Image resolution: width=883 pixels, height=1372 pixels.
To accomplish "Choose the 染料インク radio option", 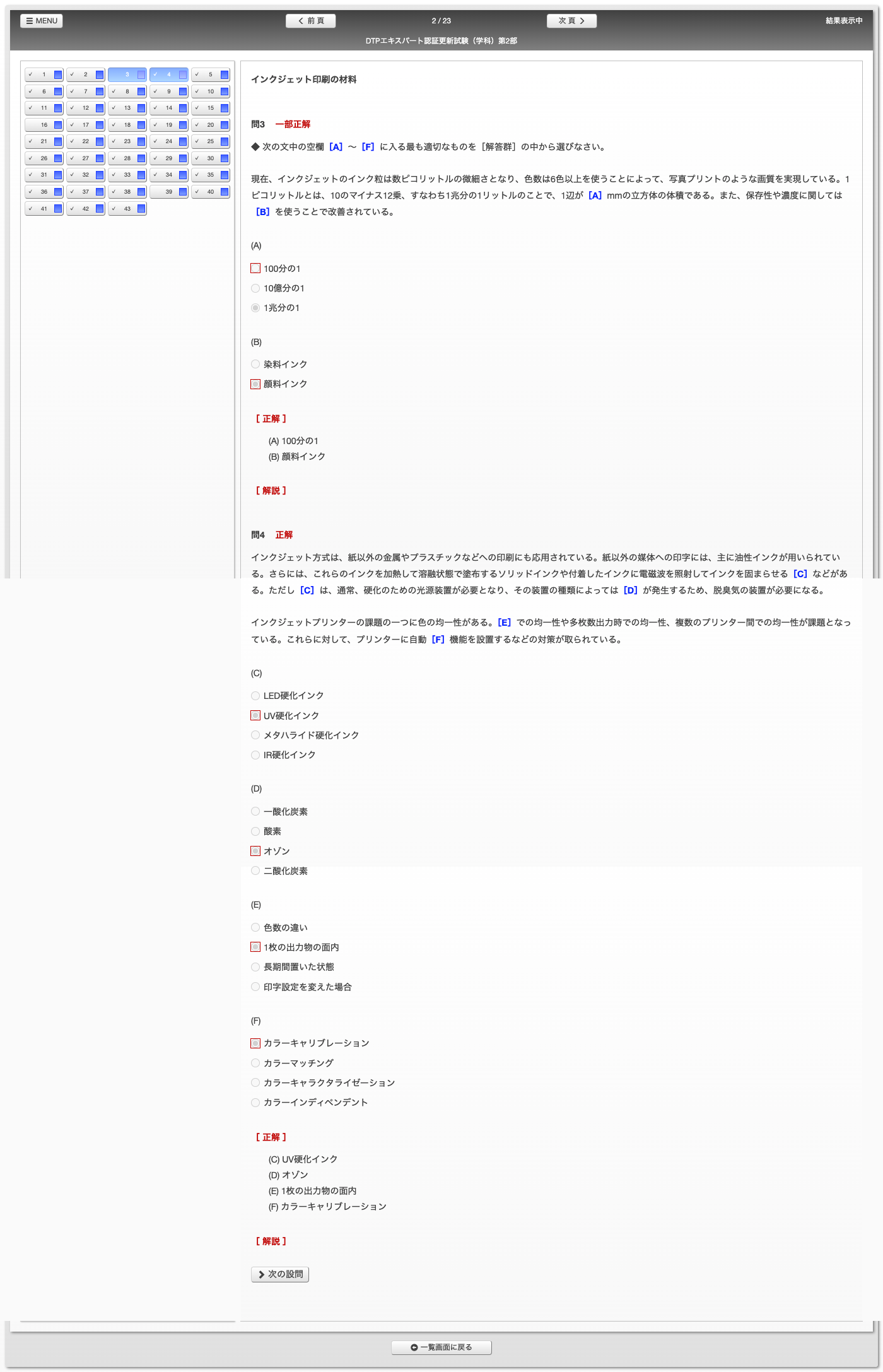I will click(255, 364).
